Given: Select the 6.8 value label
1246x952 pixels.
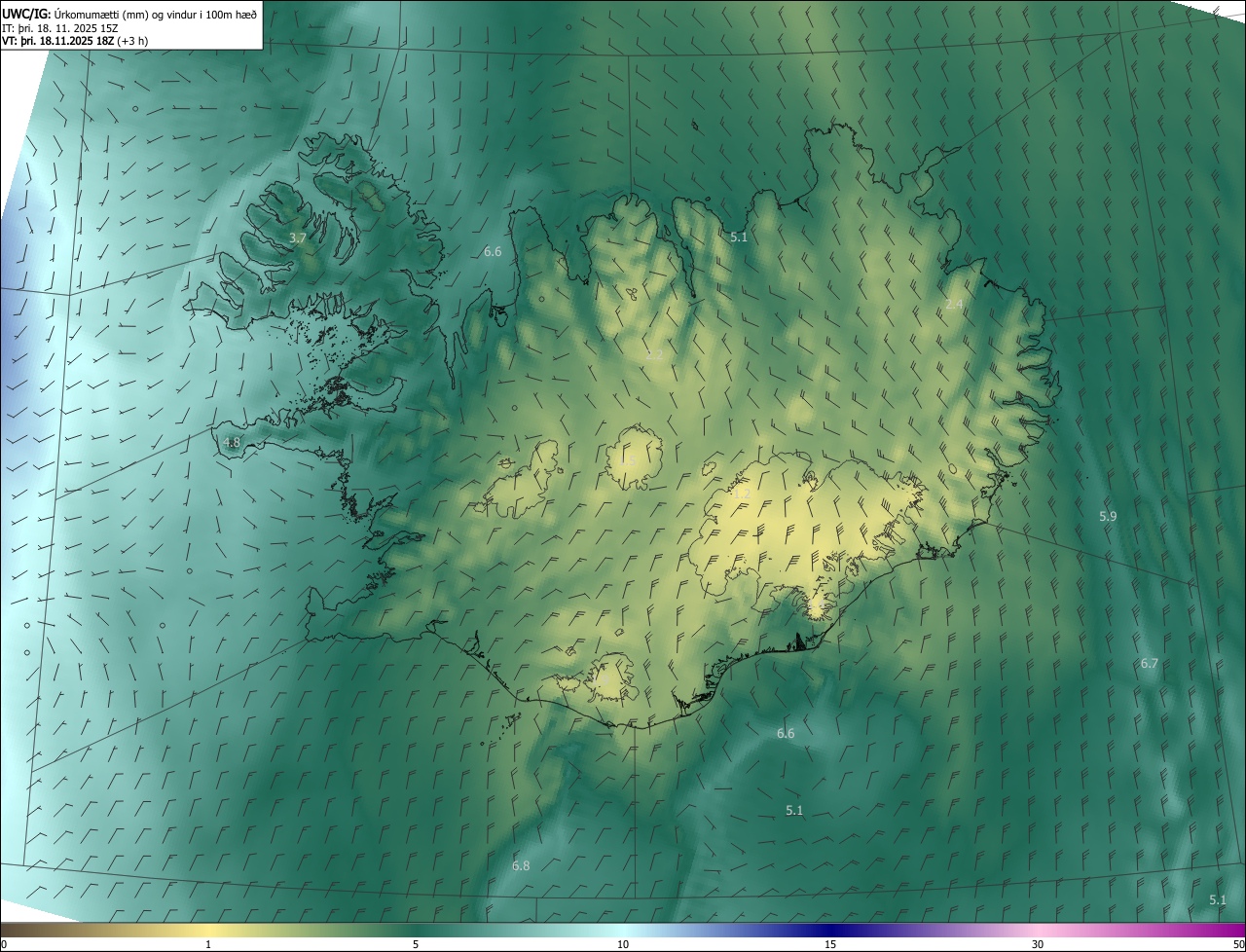Looking at the screenshot, I should point(521,865).
